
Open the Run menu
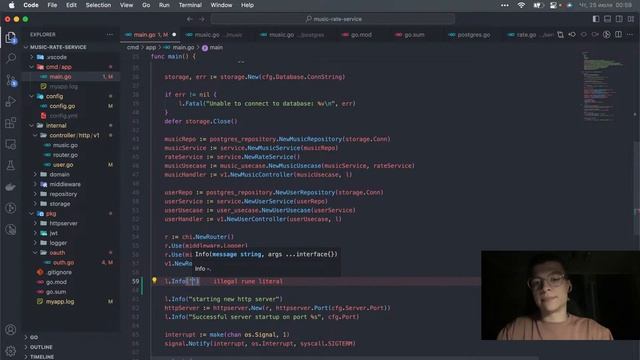click(x=164, y=5)
